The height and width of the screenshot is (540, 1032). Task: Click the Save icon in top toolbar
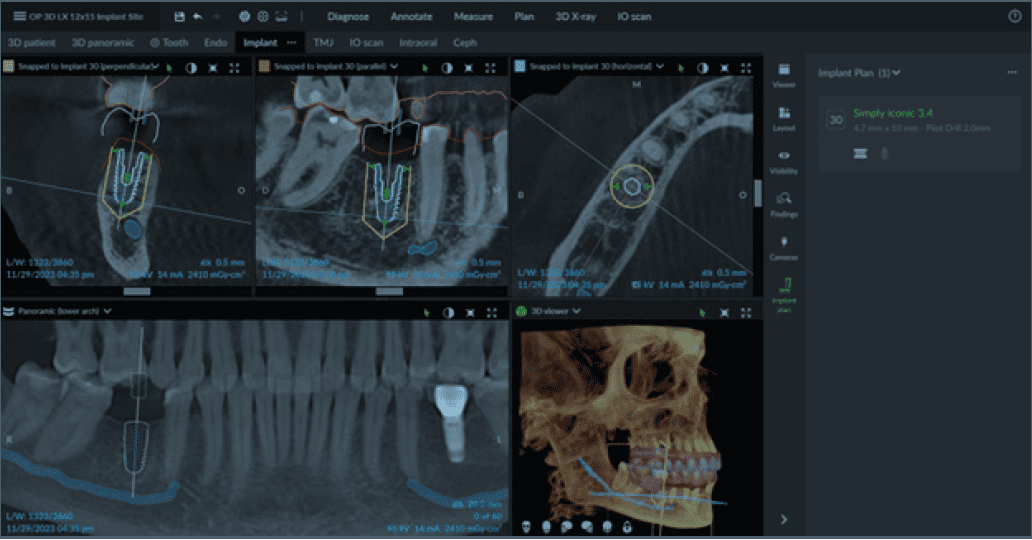[x=179, y=17]
